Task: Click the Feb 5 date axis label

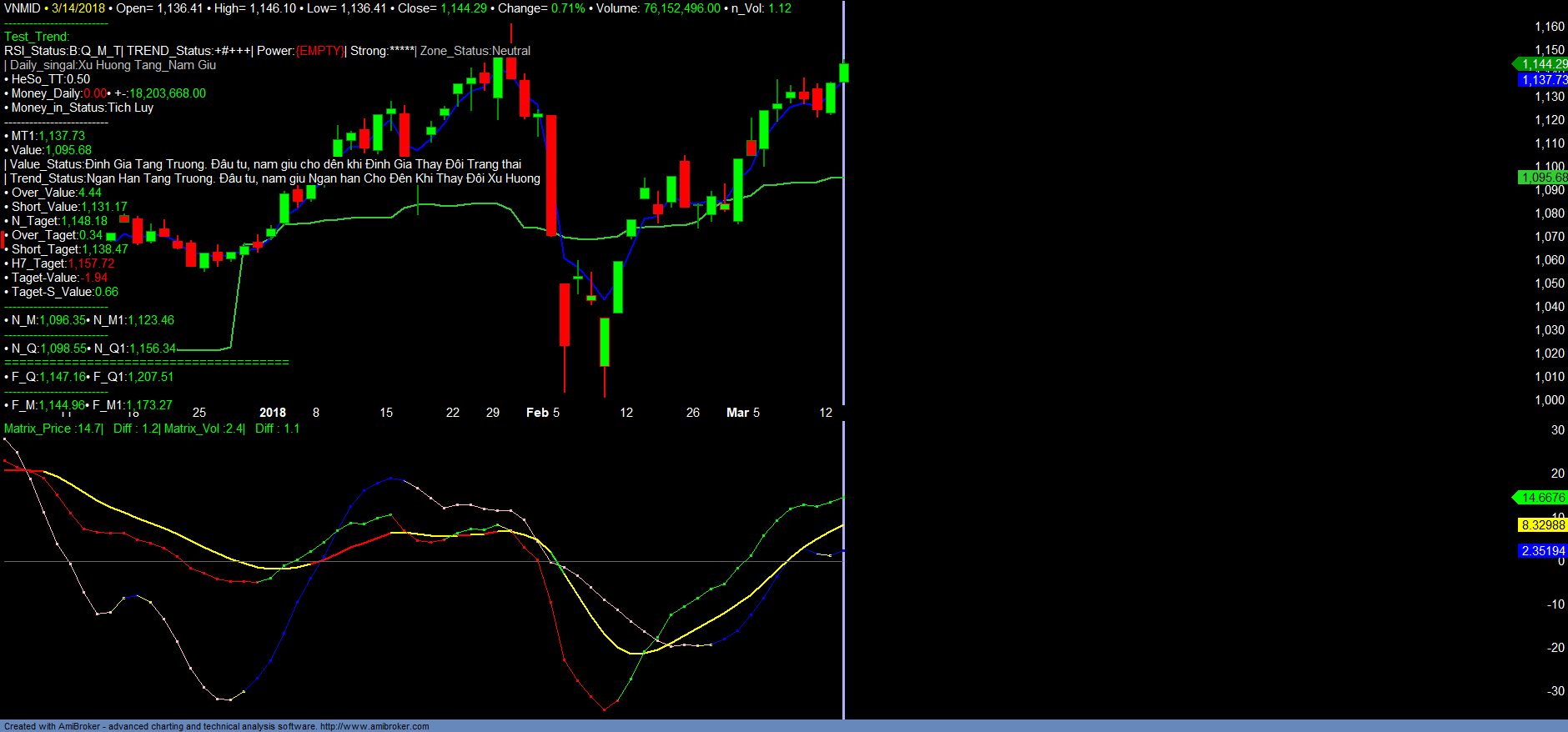Action: 543,413
